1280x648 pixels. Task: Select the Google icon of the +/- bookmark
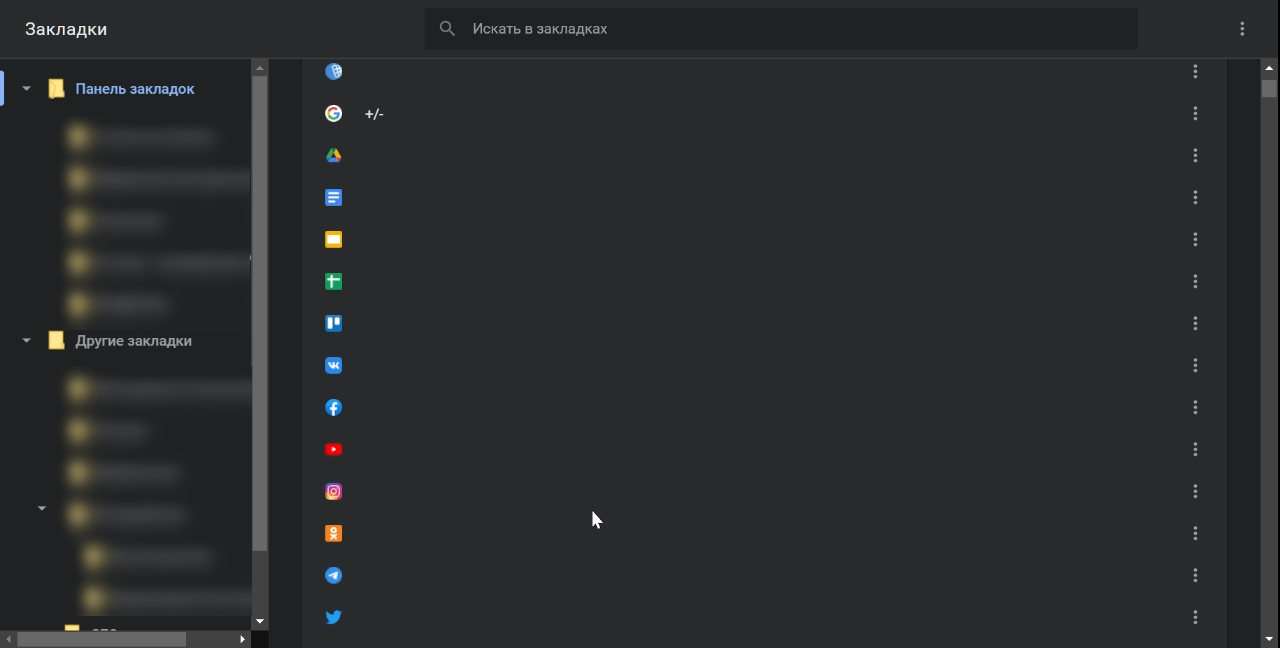(334, 114)
